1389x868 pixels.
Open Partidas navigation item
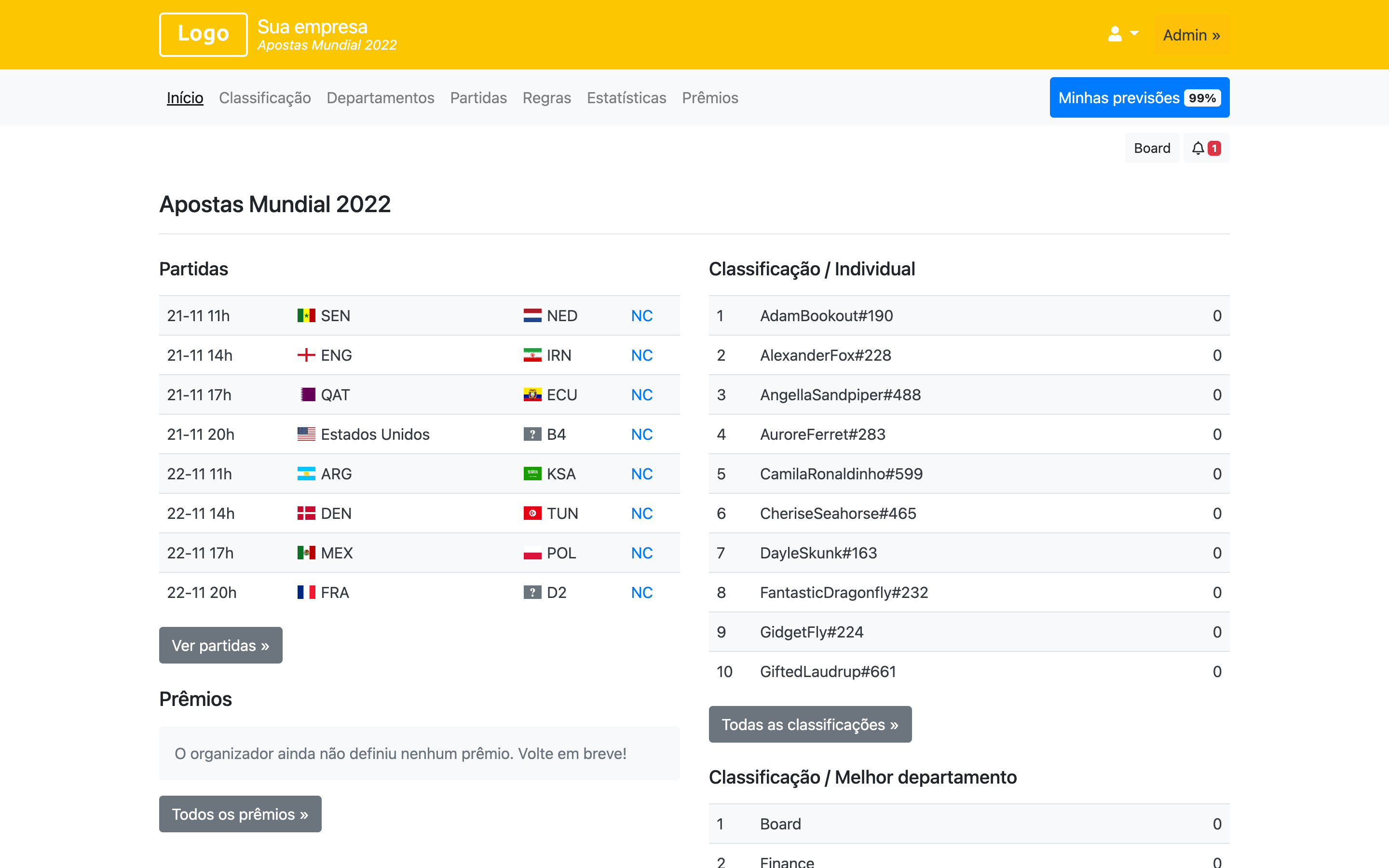click(x=478, y=97)
